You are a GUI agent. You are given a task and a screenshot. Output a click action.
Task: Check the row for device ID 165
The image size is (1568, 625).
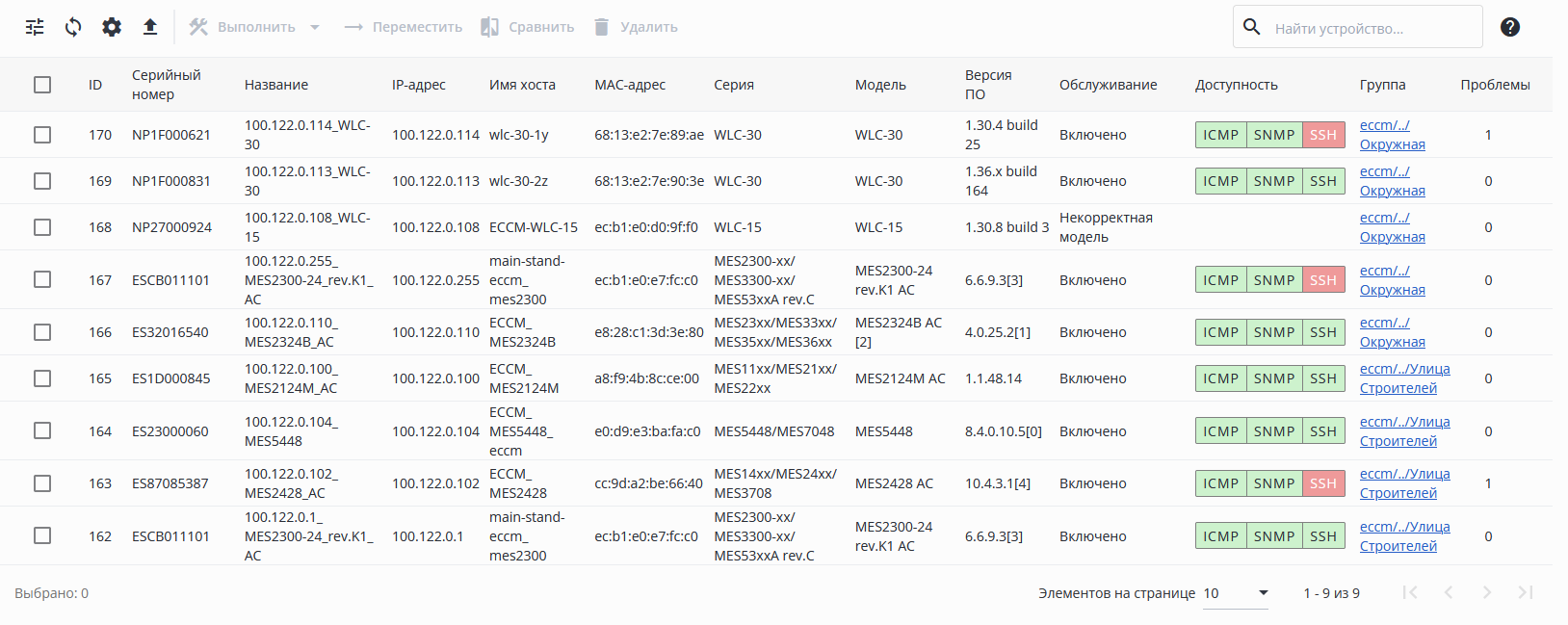coord(42,378)
